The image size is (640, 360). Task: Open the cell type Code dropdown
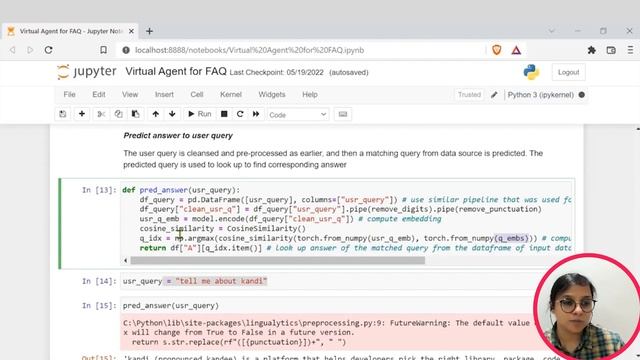pyautogui.click(x=298, y=115)
